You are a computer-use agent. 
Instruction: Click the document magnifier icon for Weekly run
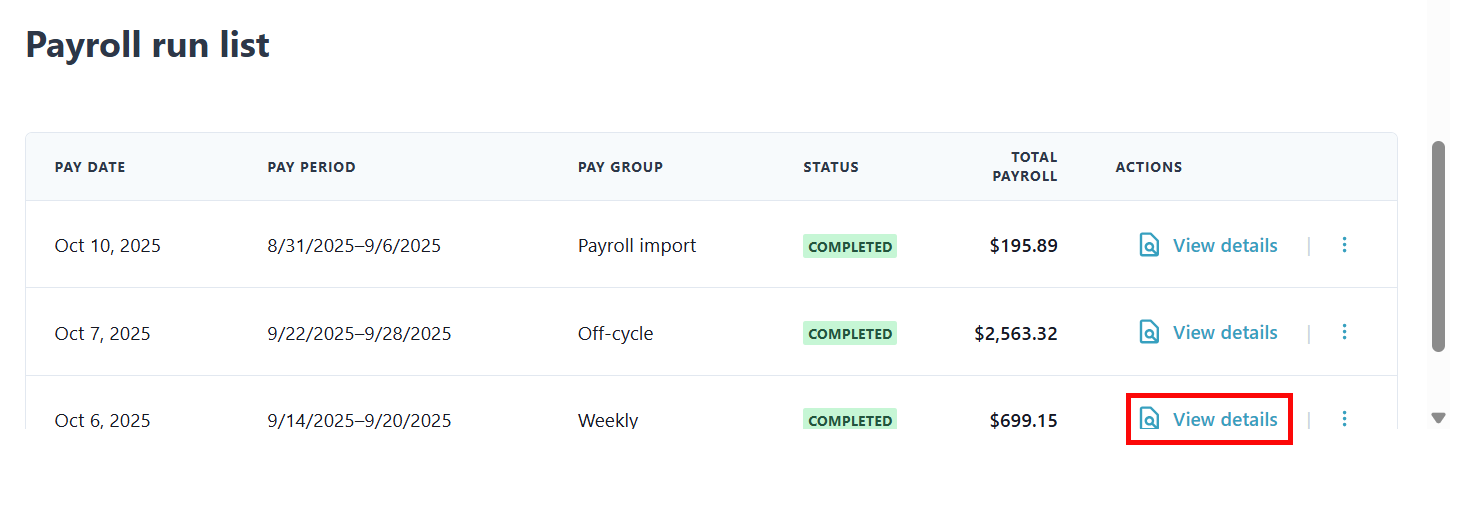1149,419
